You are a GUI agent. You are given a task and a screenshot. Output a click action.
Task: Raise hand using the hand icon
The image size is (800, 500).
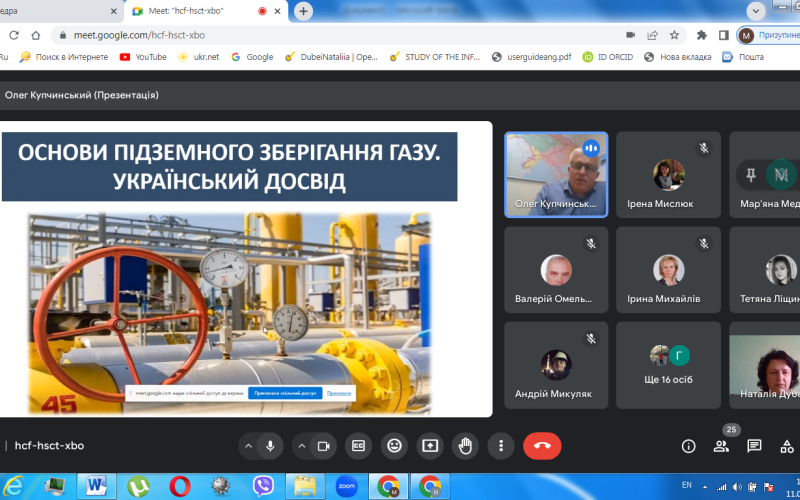(x=465, y=446)
